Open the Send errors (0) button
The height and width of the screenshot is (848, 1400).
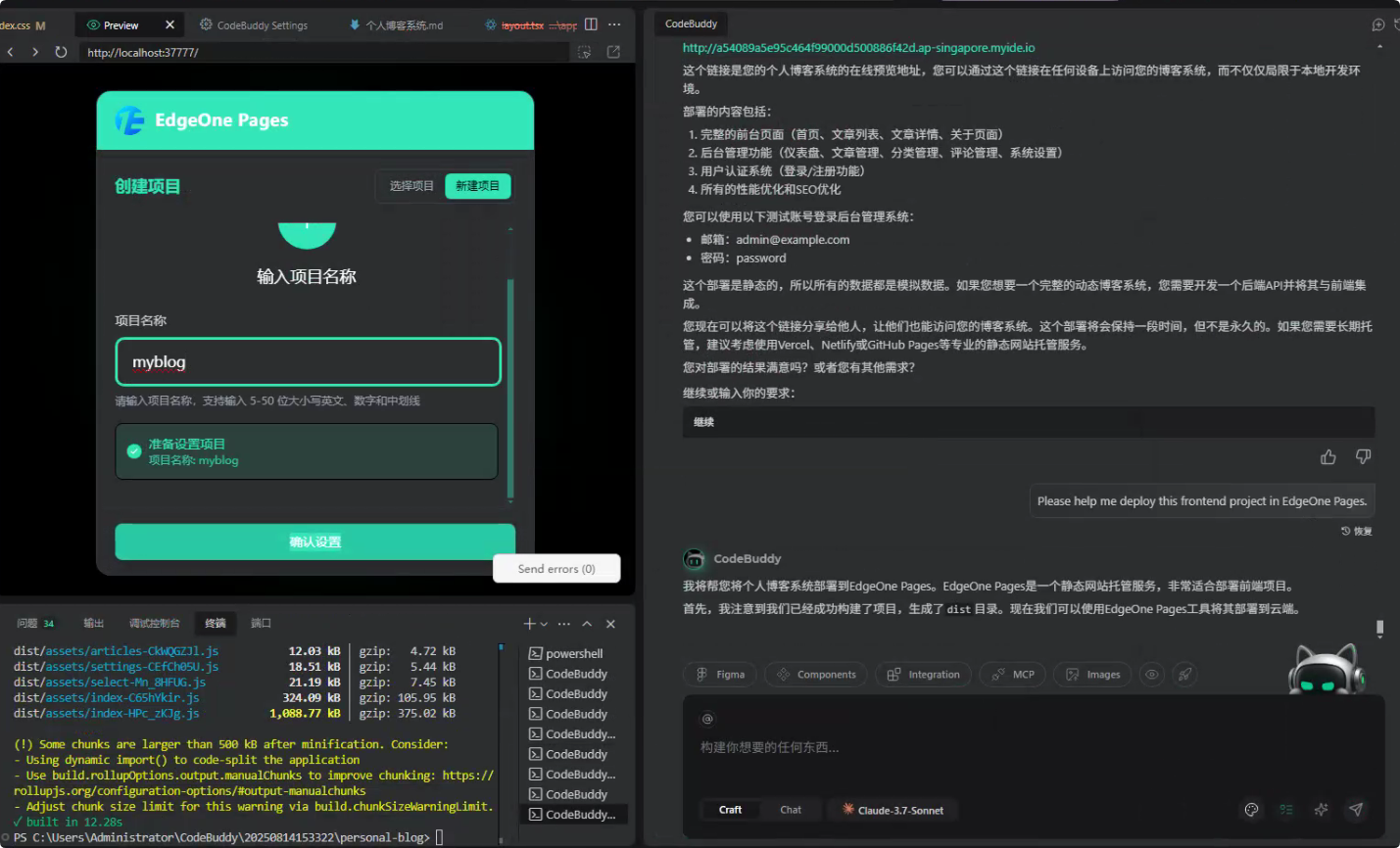tap(556, 569)
